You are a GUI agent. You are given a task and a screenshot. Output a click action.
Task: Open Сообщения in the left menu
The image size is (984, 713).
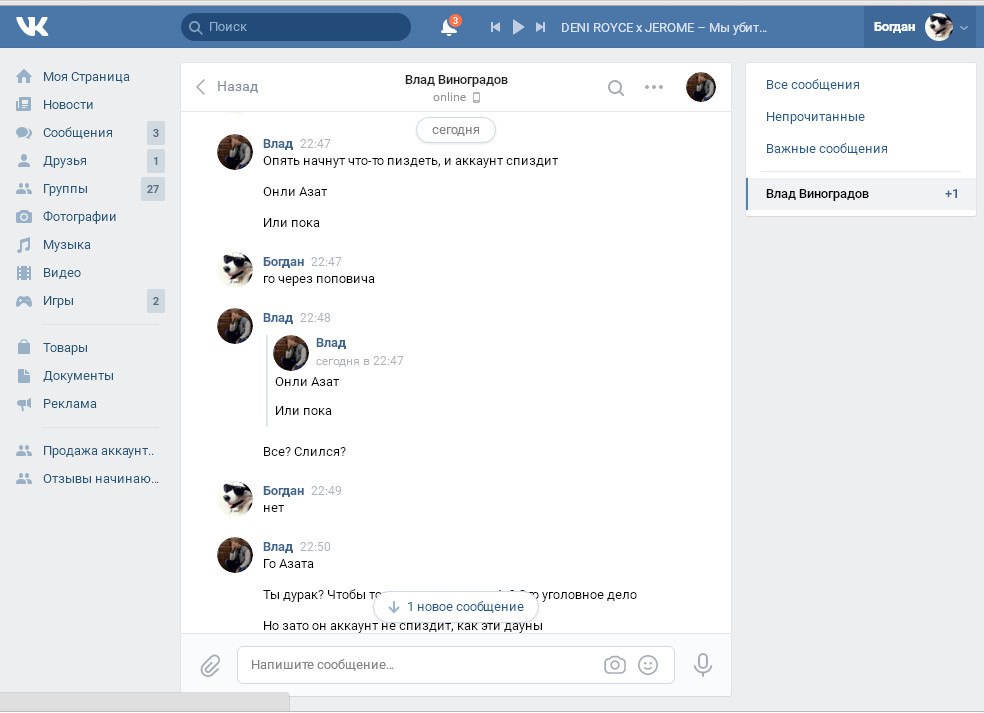click(77, 133)
